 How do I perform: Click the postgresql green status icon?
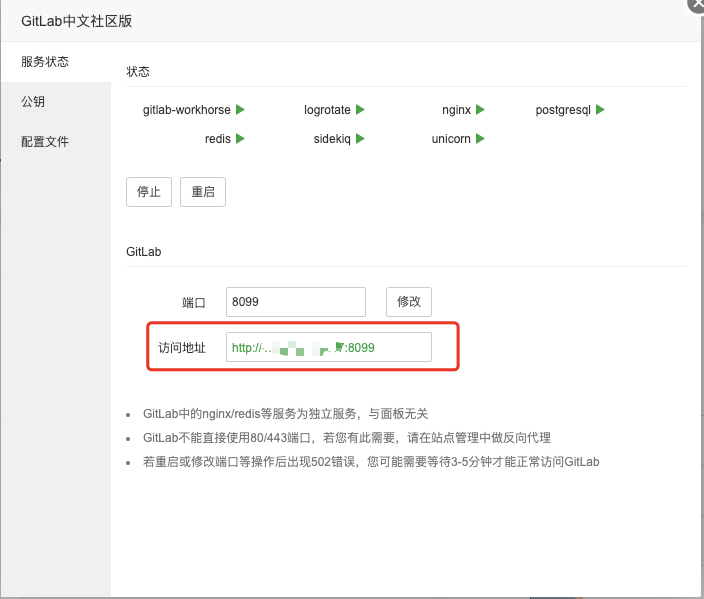[600, 110]
